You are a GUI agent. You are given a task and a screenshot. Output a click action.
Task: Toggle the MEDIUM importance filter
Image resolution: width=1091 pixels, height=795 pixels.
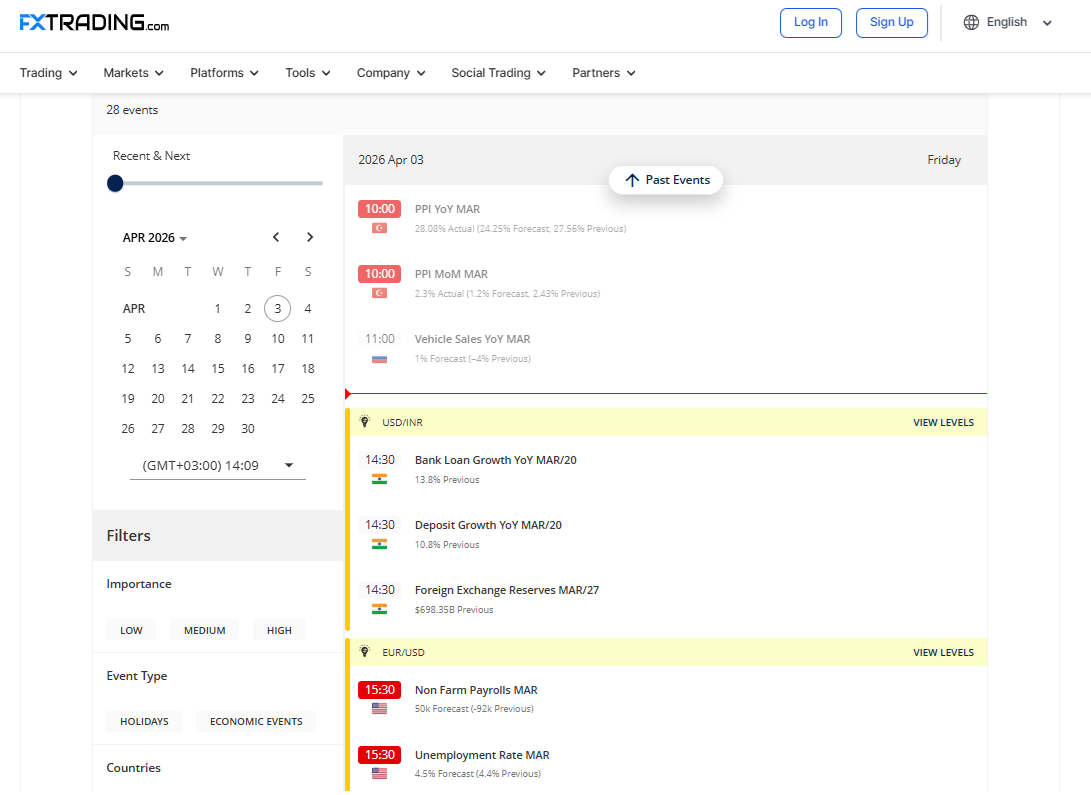point(205,630)
